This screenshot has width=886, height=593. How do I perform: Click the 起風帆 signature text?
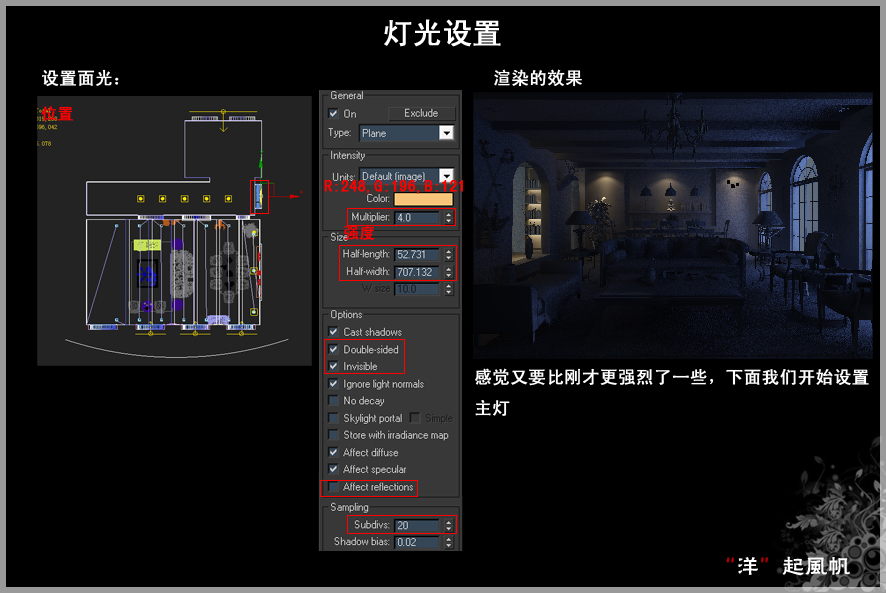[816, 566]
